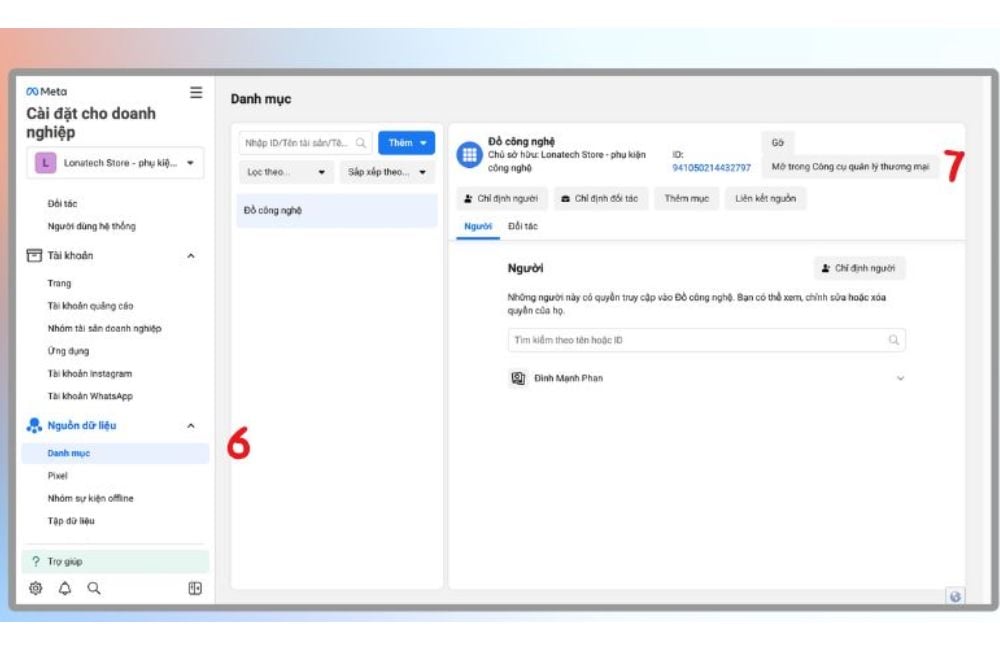Click the Thêm mục button

coord(686,198)
